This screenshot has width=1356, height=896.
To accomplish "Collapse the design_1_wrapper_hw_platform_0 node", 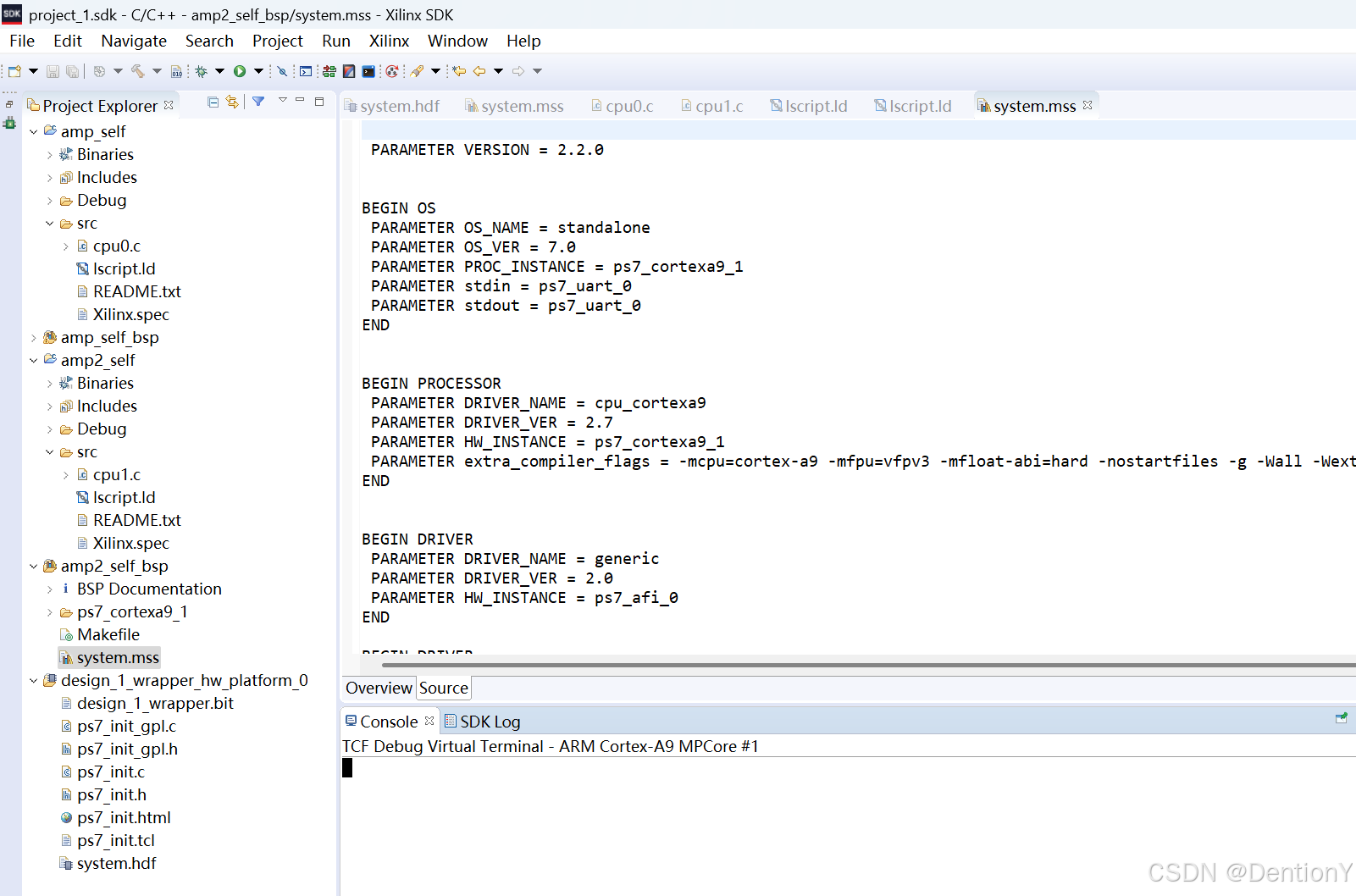I will click(33, 680).
